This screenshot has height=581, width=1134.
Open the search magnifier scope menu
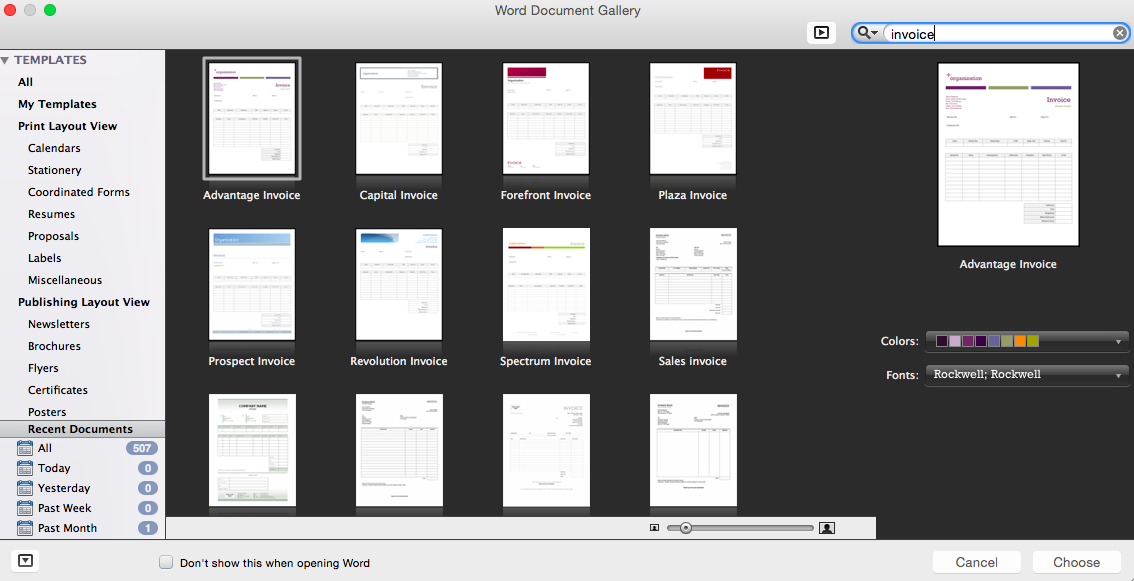[x=866, y=32]
